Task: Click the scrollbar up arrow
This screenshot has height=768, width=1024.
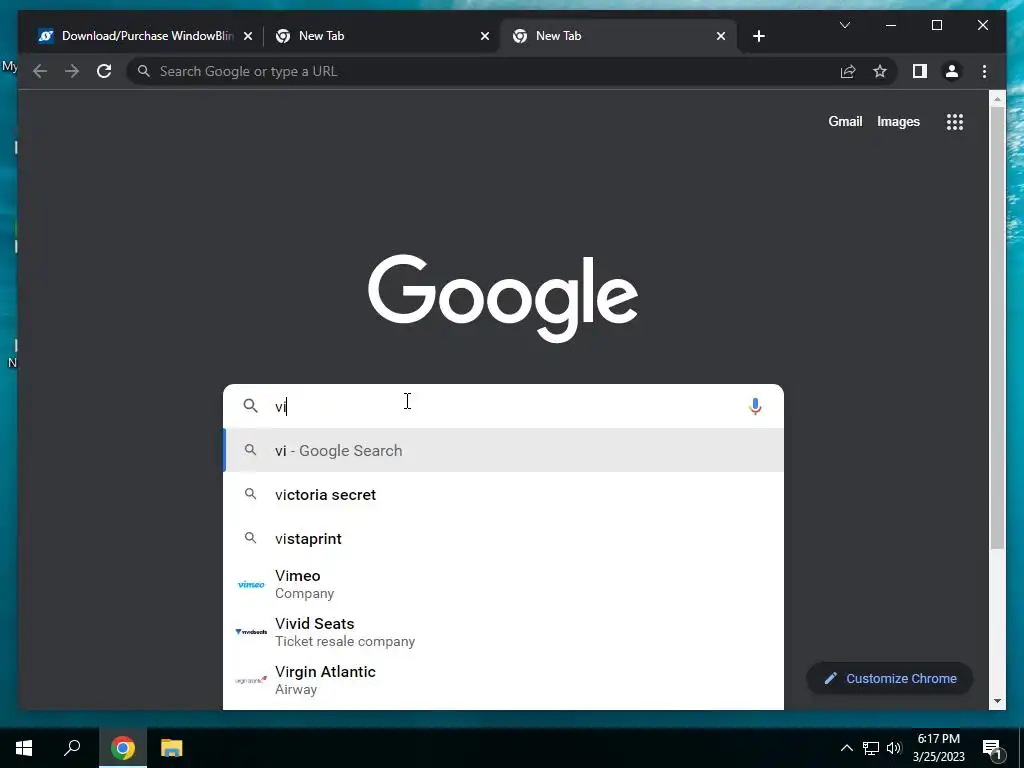Action: (997, 99)
